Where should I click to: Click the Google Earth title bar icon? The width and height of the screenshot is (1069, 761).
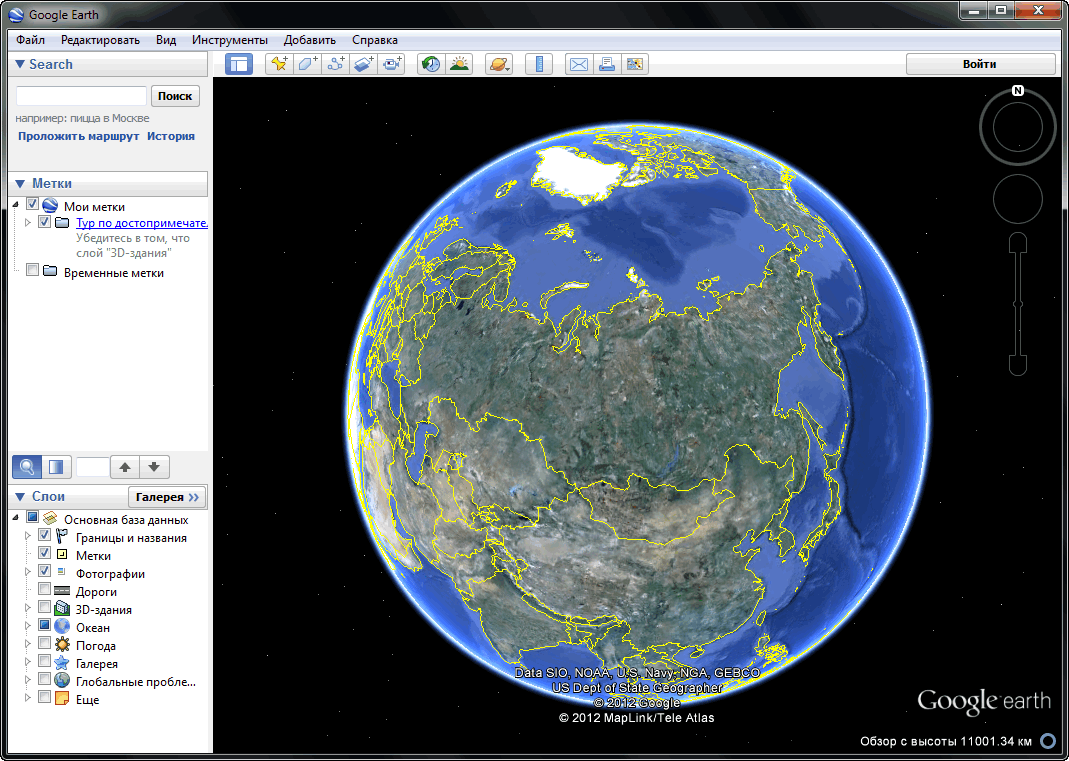click(16, 14)
